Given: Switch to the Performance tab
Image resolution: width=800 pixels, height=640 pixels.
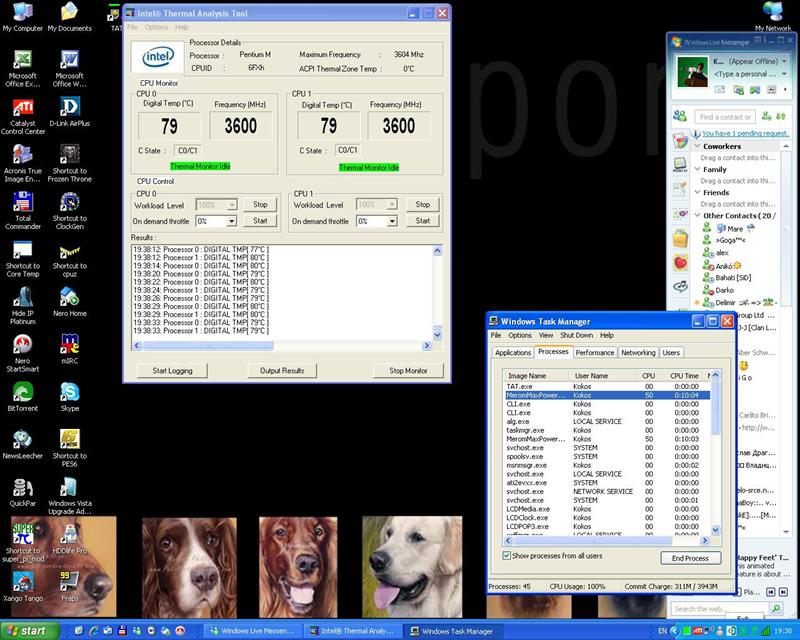Looking at the screenshot, I should coord(595,352).
